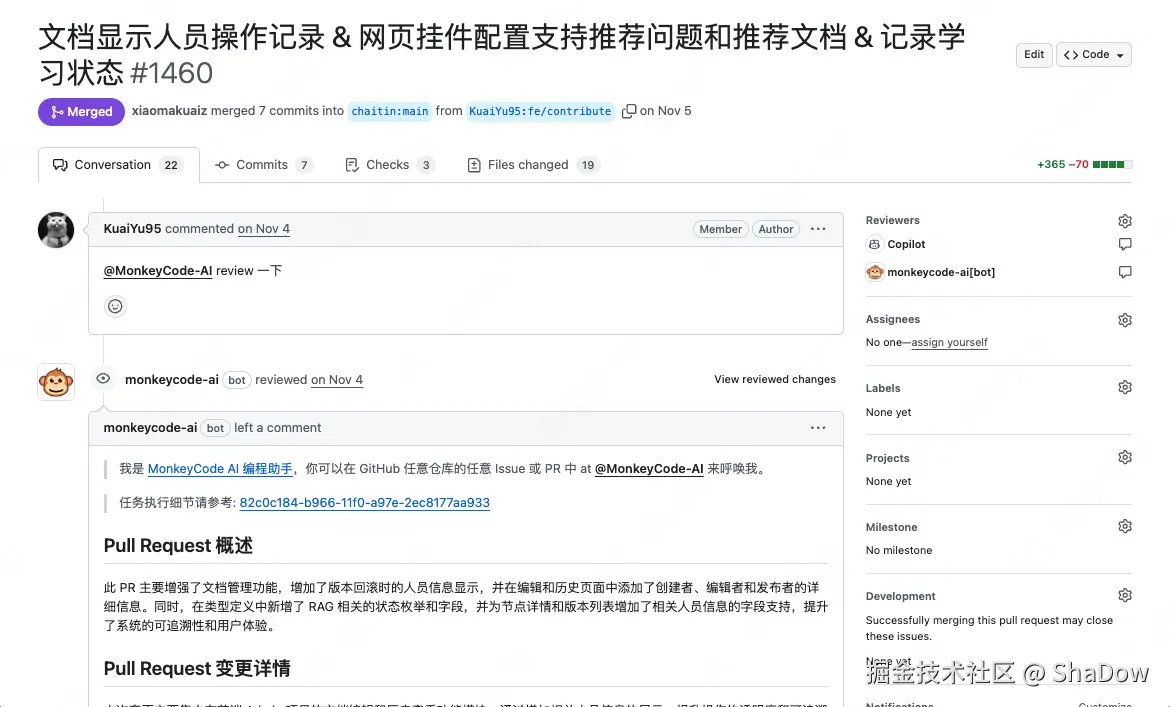The width and height of the screenshot is (1170, 707).
Task: Switch to the Conversation tab
Action: point(119,165)
